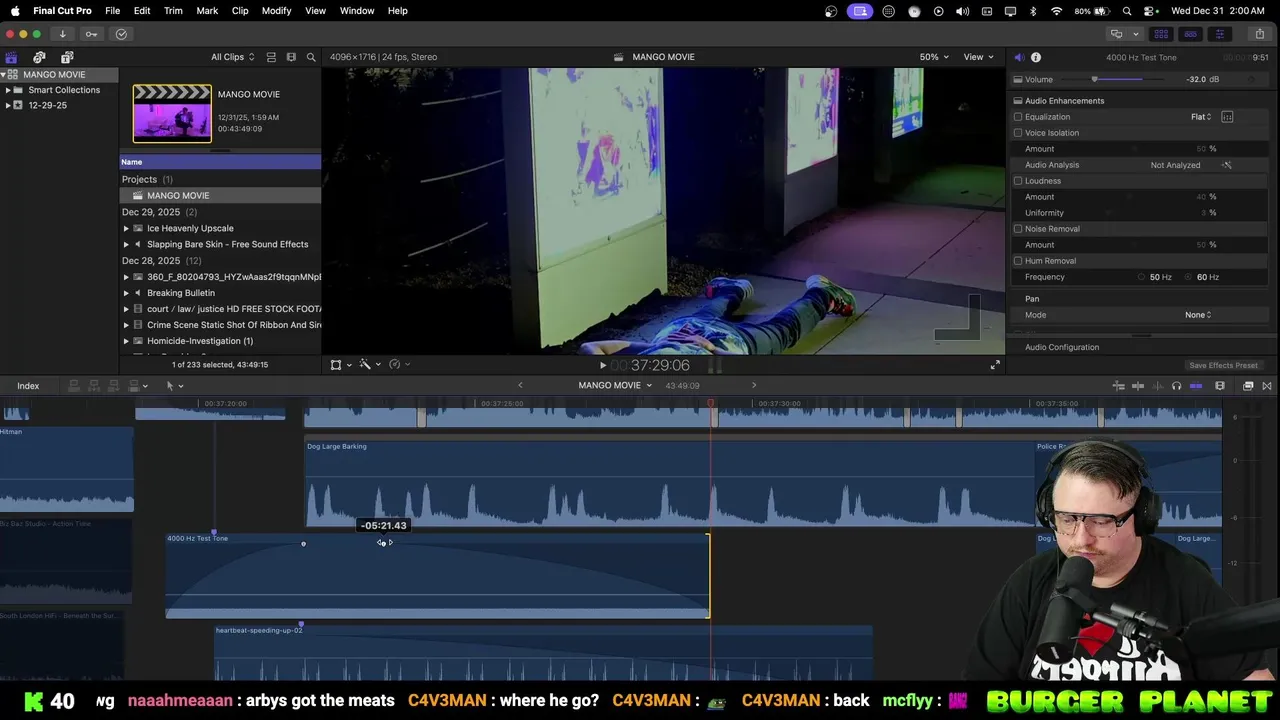The width and height of the screenshot is (1280, 720).
Task: Open timeline clip appearance icon
Action: 1220,386
